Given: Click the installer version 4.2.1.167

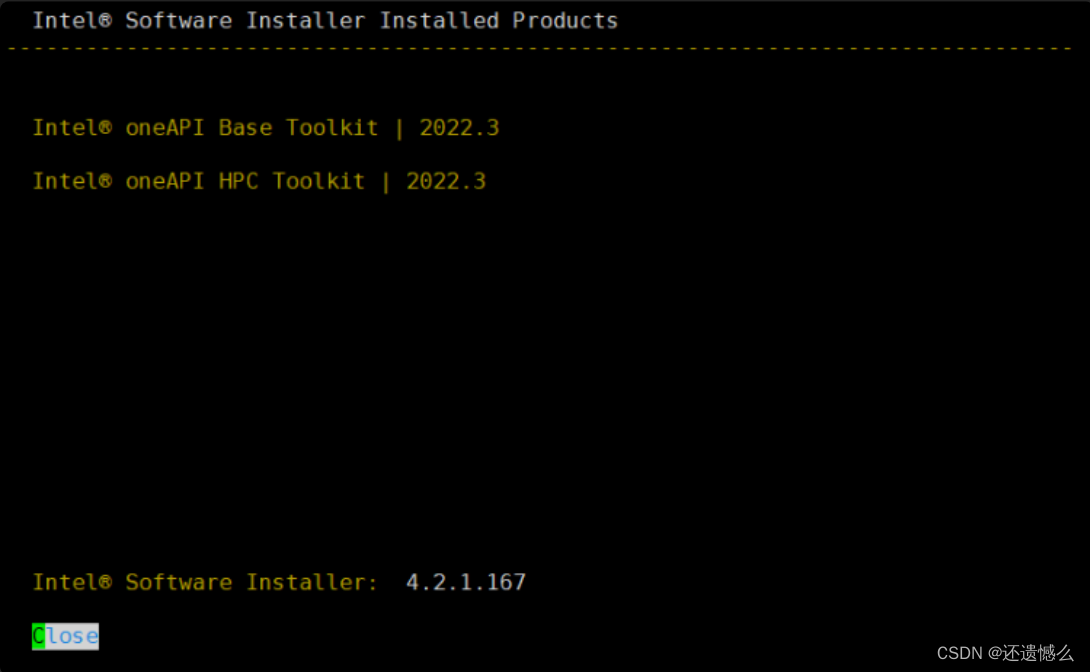Looking at the screenshot, I should click(x=466, y=582).
